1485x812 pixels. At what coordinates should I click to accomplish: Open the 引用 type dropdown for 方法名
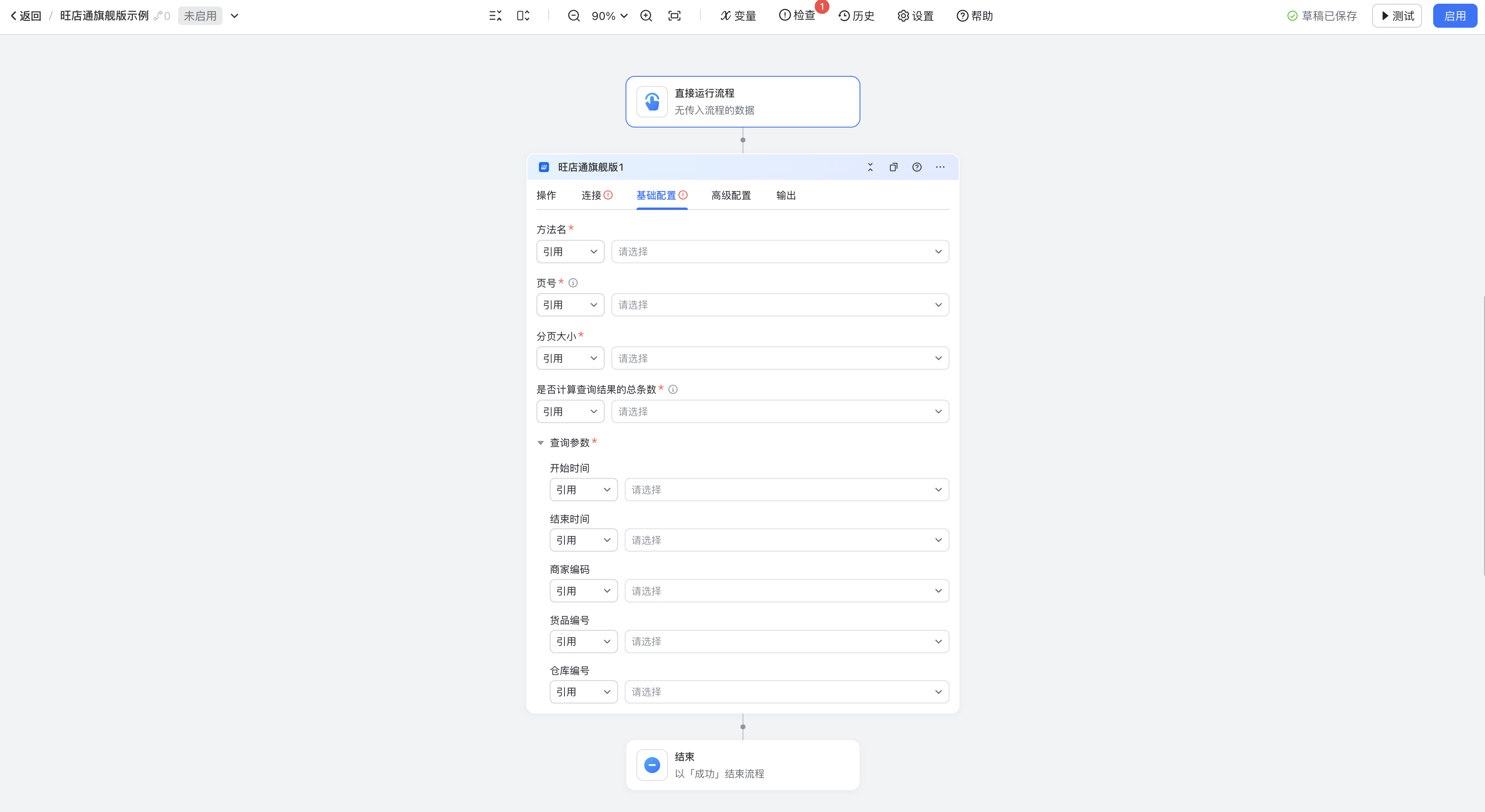pos(570,252)
